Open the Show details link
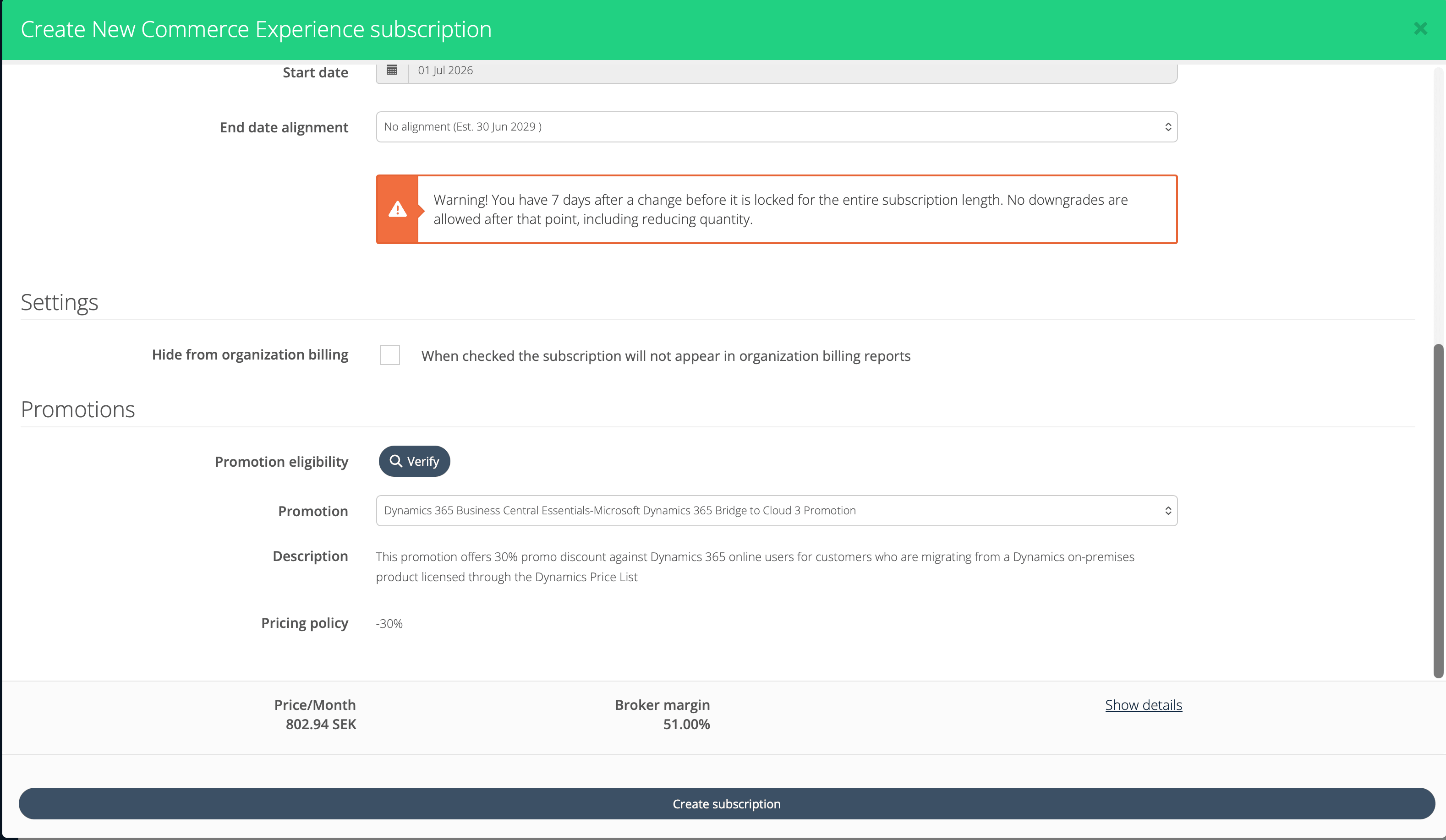The width and height of the screenshot is (1446, 840). pyautogui.click(x=1144, y=704)
